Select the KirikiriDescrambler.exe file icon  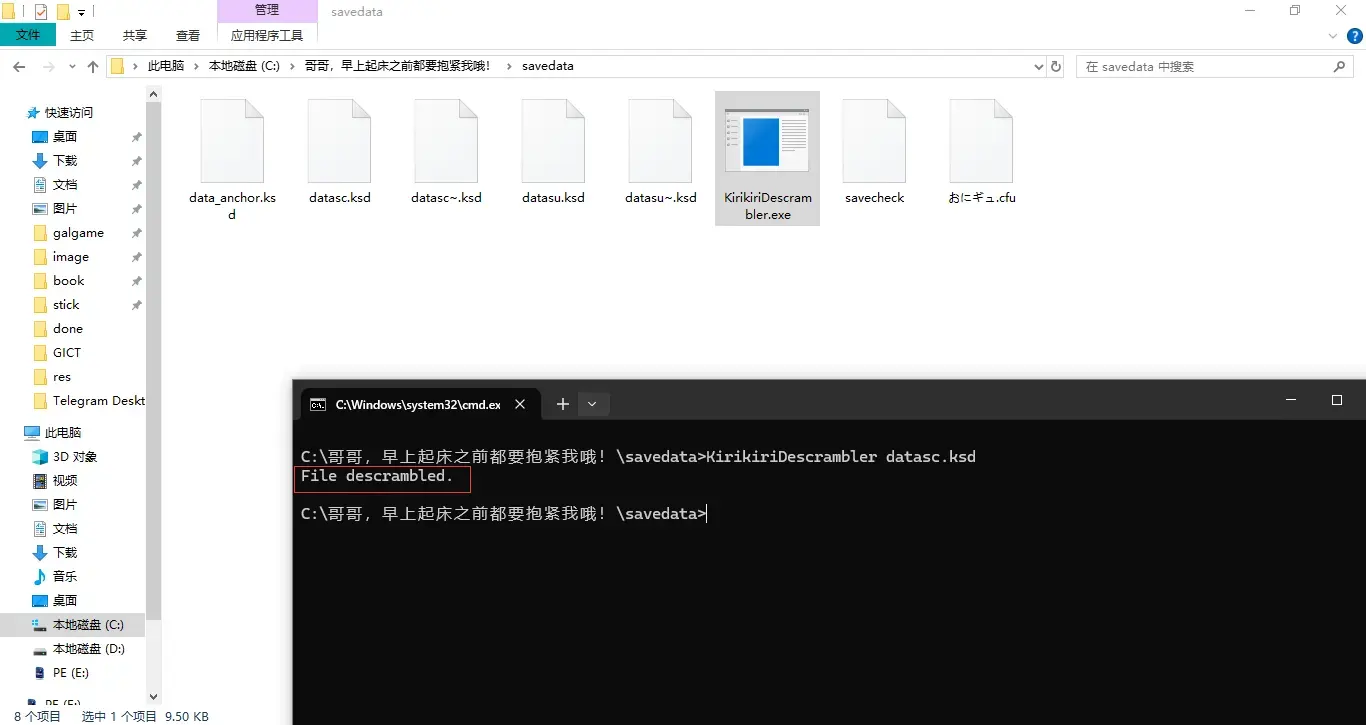(x=767, y=141)
